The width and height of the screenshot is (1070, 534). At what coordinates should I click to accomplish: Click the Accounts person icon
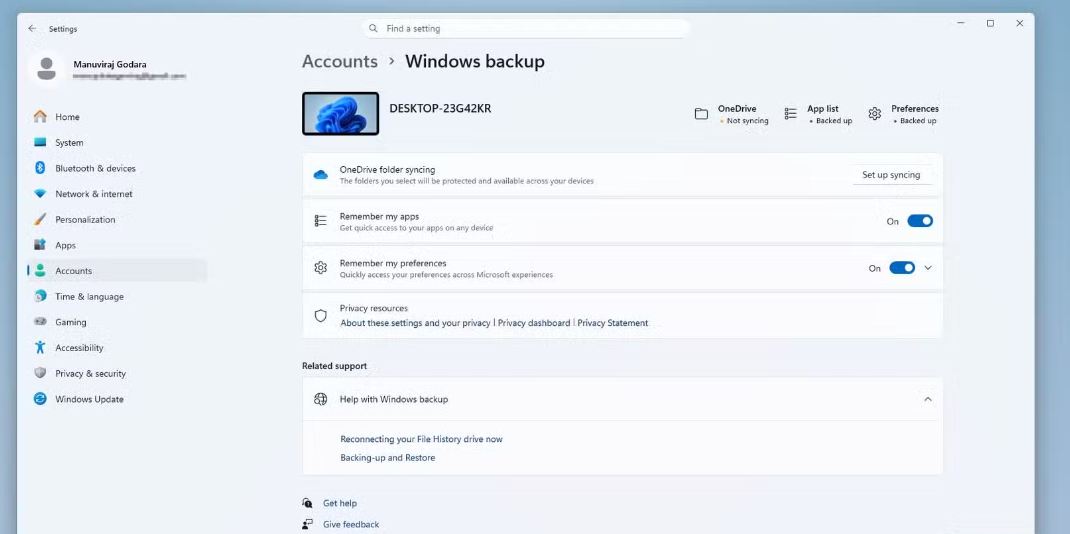(40, 271)
